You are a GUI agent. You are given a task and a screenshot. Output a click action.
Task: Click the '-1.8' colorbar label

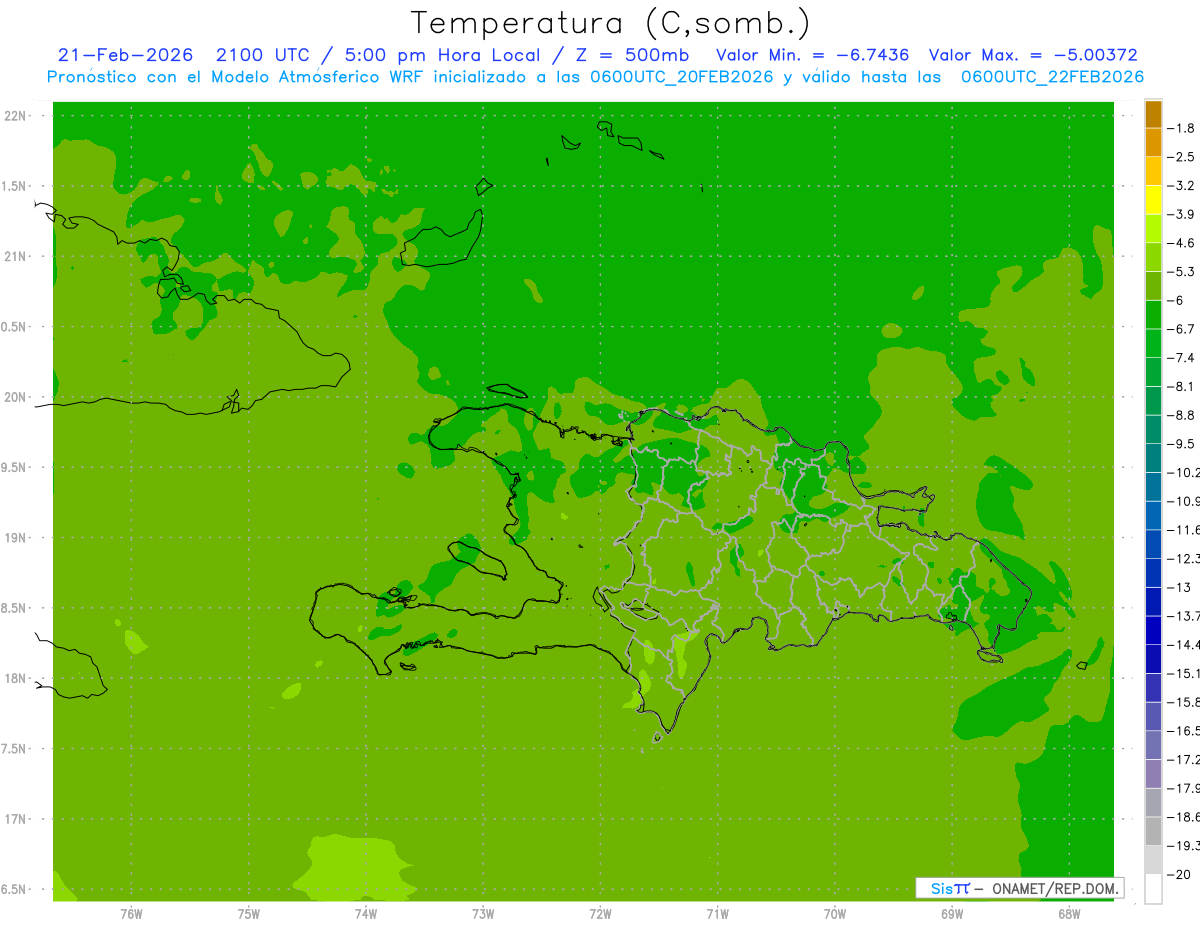[x=1181, y=128]
